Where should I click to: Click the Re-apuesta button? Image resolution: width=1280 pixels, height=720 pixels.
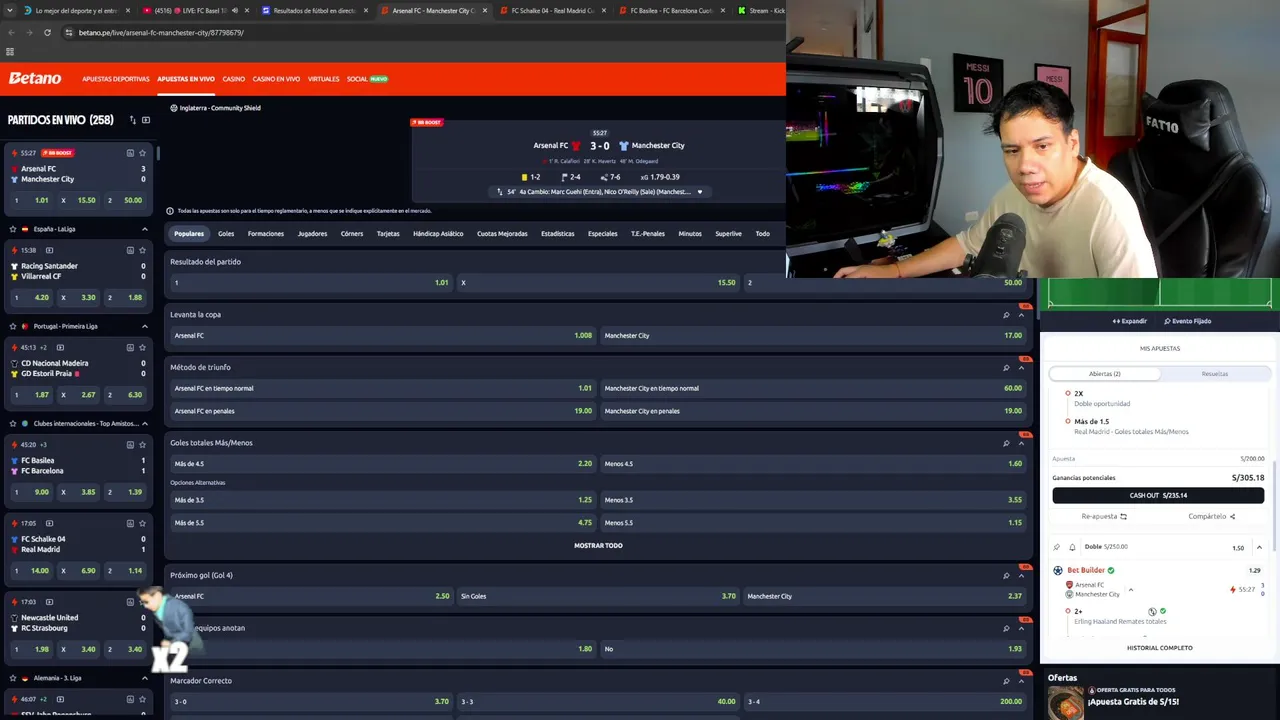coord(1104,517)
